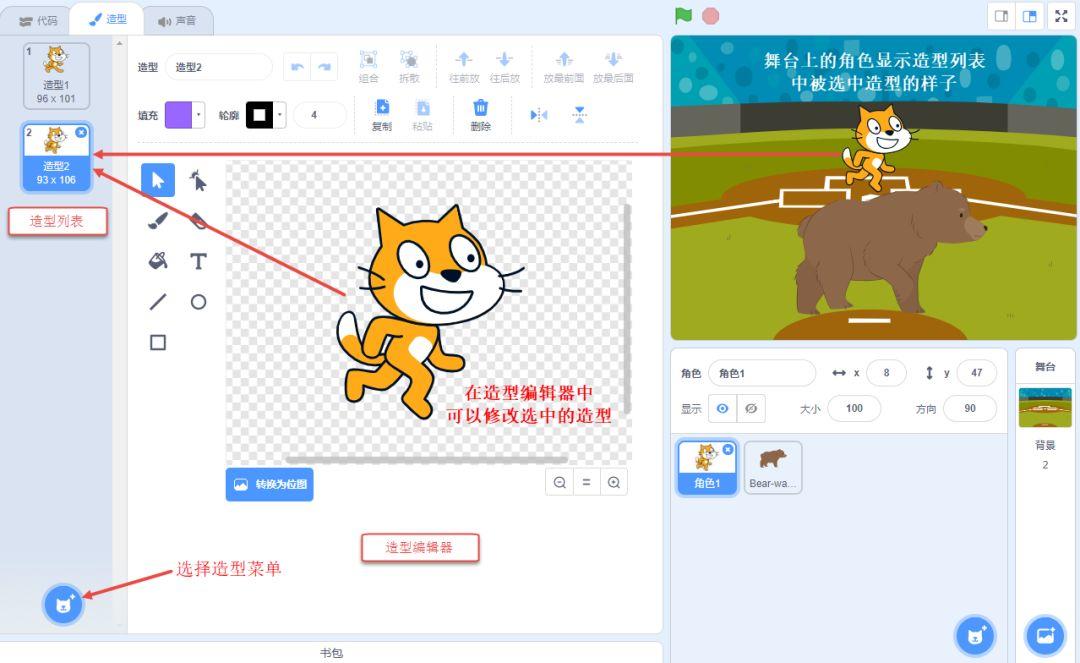Click the size (大小) field
The width and height of the screenshot is (1080, 663).
point(854,408)
